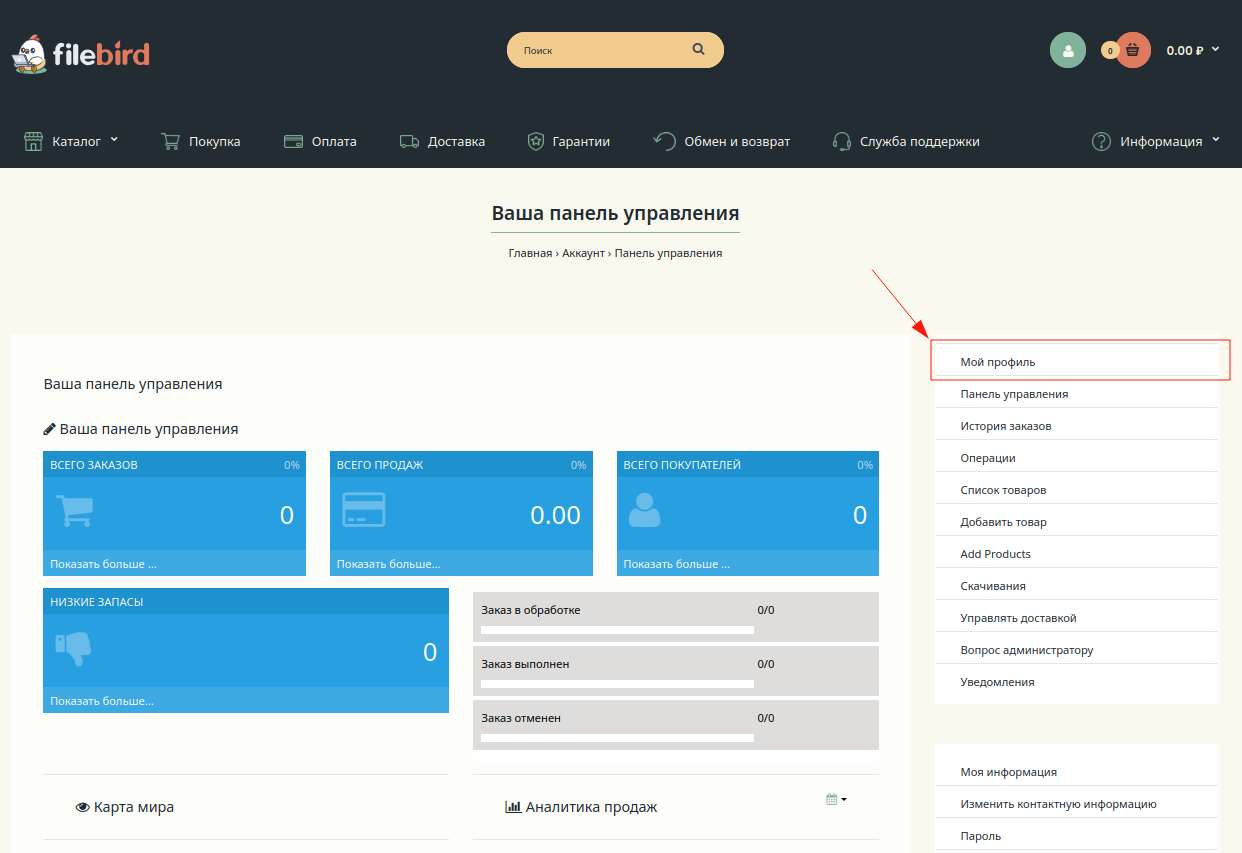Open the shopping cart basket icon
The width and height of the screenshot is (1242, 853).
pos(1132,50)
